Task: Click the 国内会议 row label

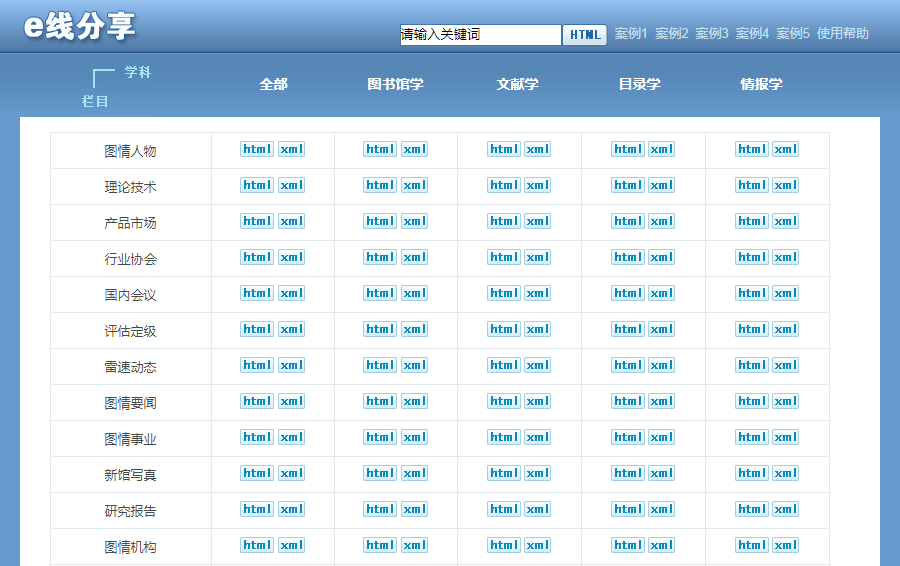Action: pos(130,295)
